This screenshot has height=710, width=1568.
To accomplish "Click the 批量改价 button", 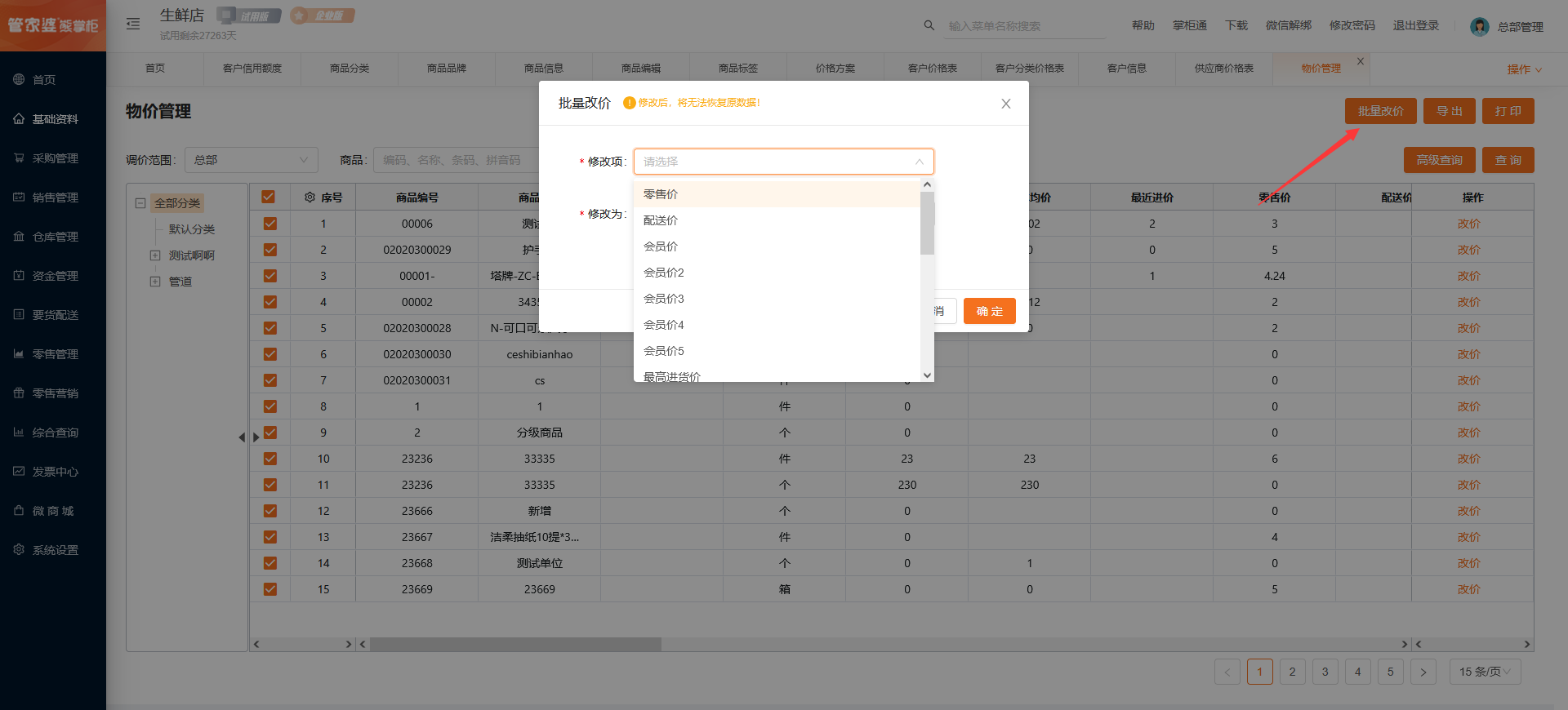I will pos(1381,111).
